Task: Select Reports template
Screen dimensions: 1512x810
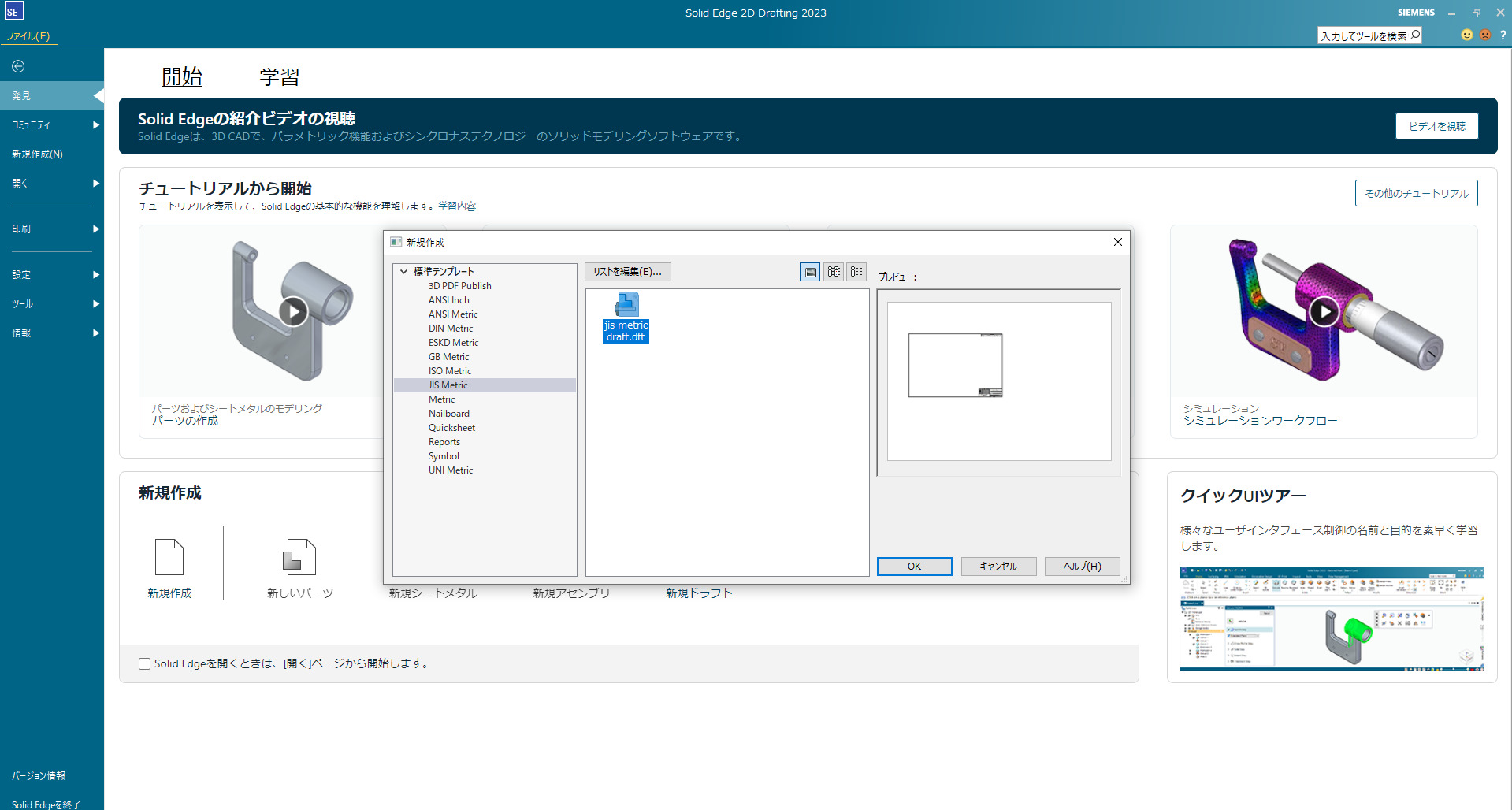Action: [x=444, y=442]
